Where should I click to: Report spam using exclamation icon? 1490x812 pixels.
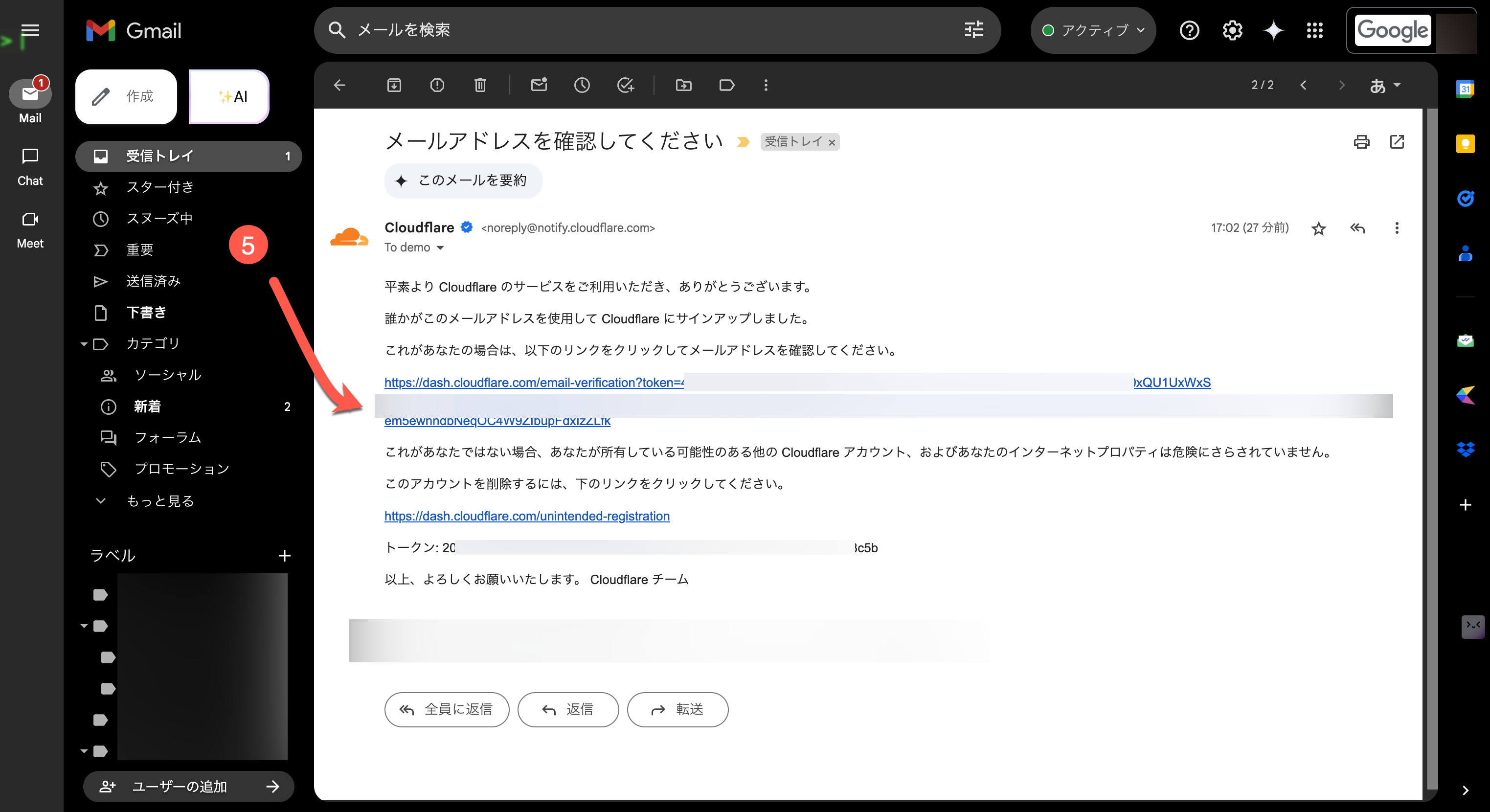pyautogui.click(x=437, y=86)
